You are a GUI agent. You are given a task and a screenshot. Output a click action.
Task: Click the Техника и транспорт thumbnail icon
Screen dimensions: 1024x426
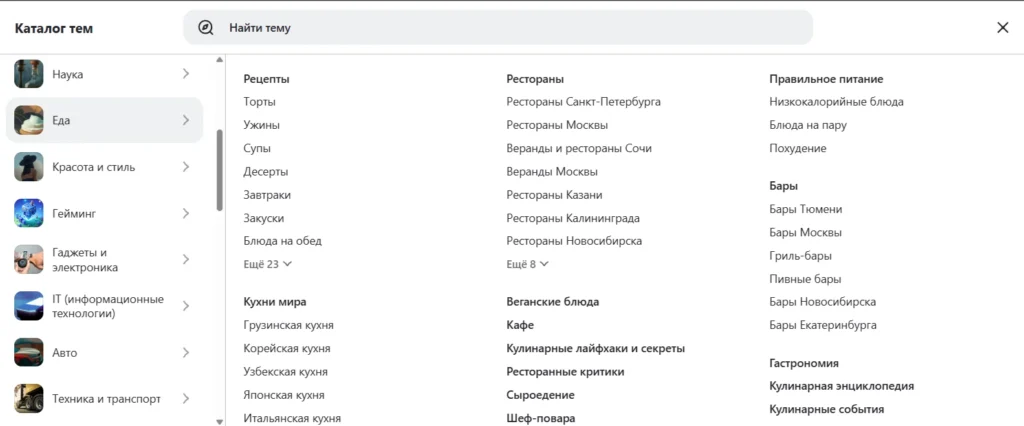coord(29,399)
